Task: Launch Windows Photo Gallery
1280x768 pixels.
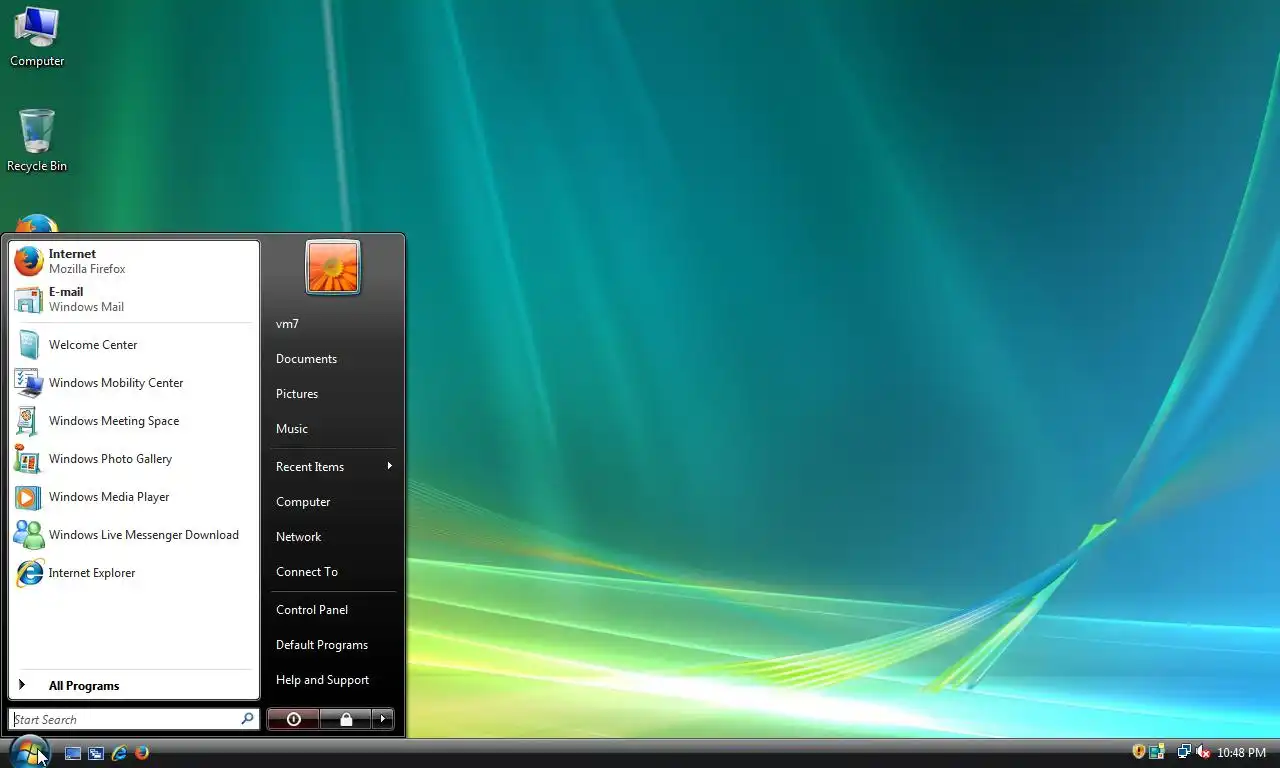Action: [134, 459]
